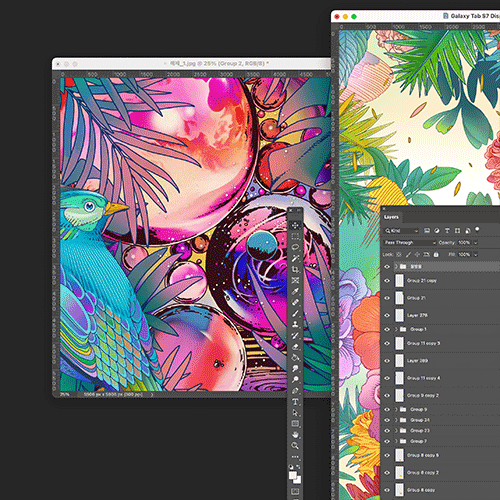Expand the Group 1 folder layer
This screenshot has width=500, height=500.
[x=396, y=329]
